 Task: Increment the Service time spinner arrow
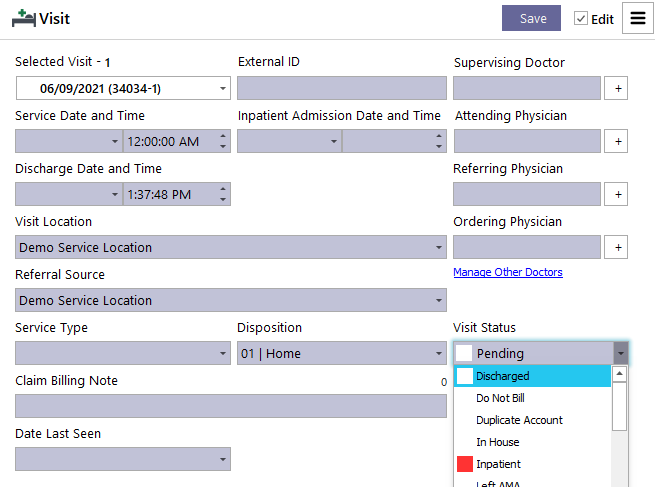(223, 137)
